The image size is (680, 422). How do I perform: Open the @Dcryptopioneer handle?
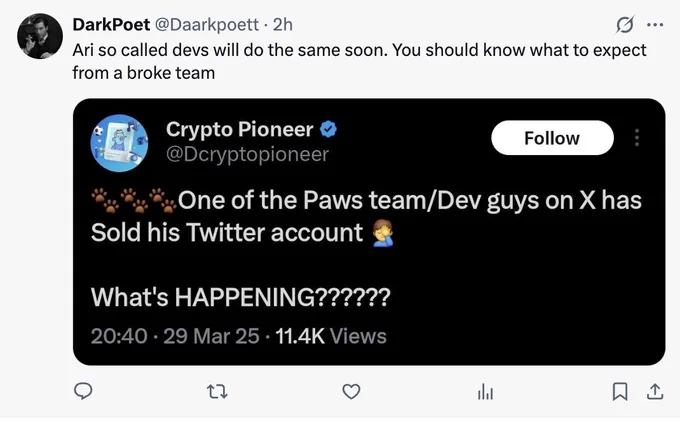(248, 154)
